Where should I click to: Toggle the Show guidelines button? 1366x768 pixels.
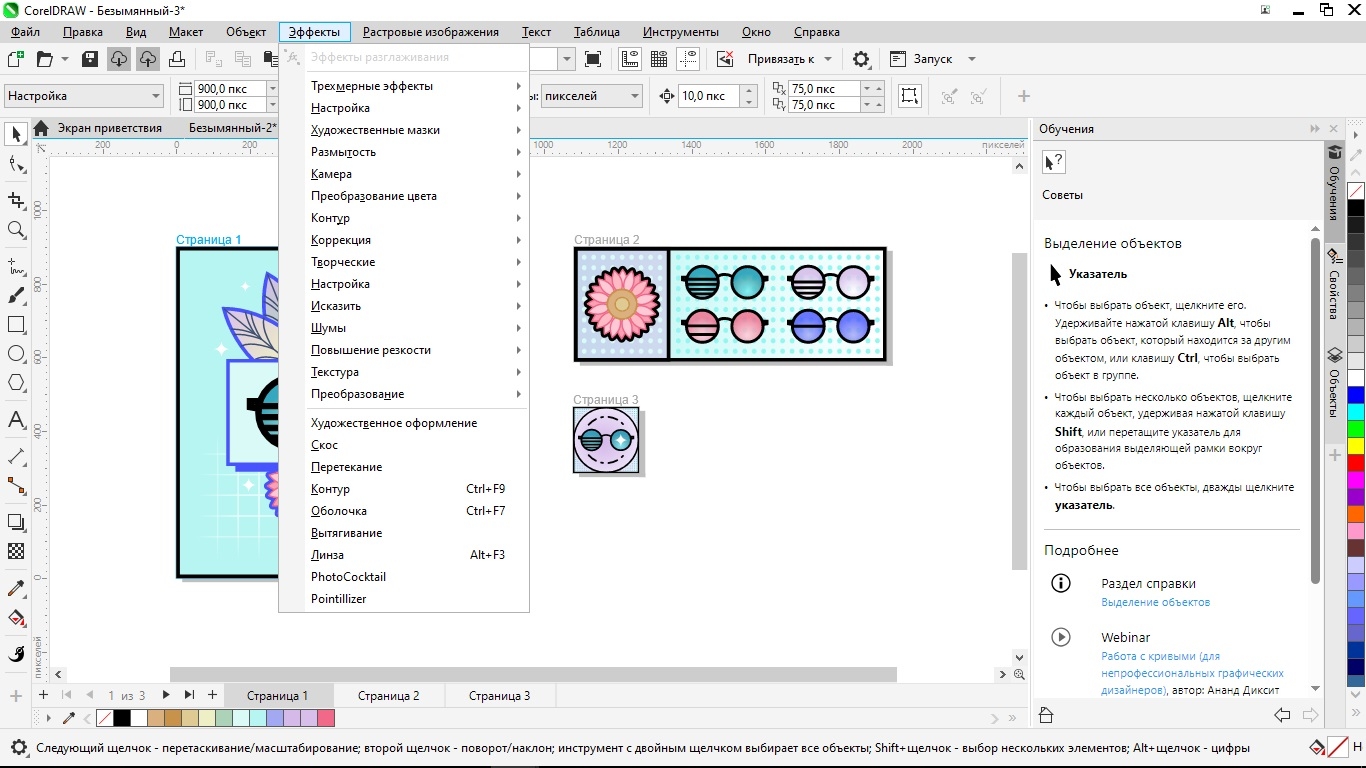(x=688, y=59)
